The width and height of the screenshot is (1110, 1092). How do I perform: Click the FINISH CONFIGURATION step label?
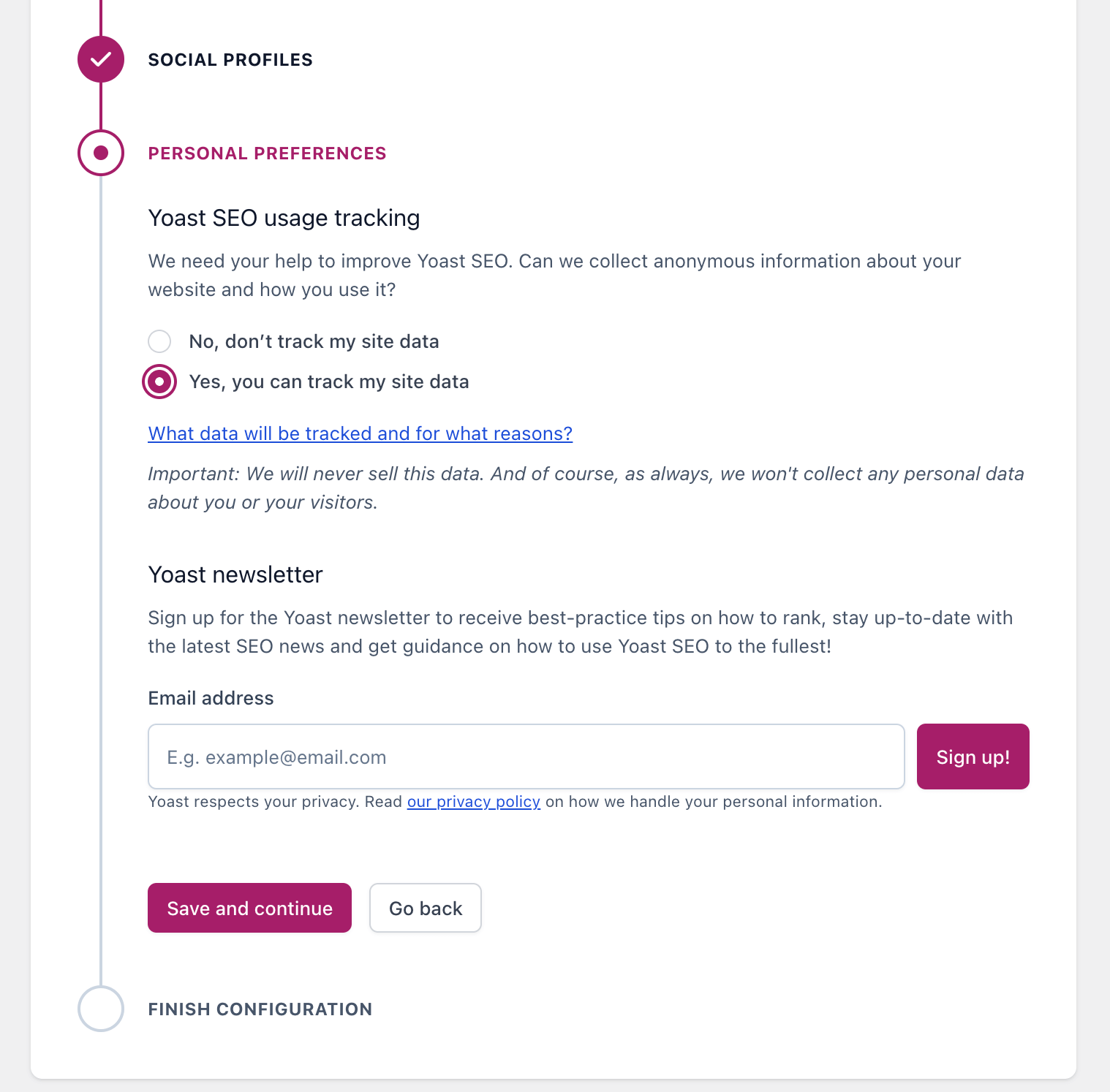coord(260,1009)
